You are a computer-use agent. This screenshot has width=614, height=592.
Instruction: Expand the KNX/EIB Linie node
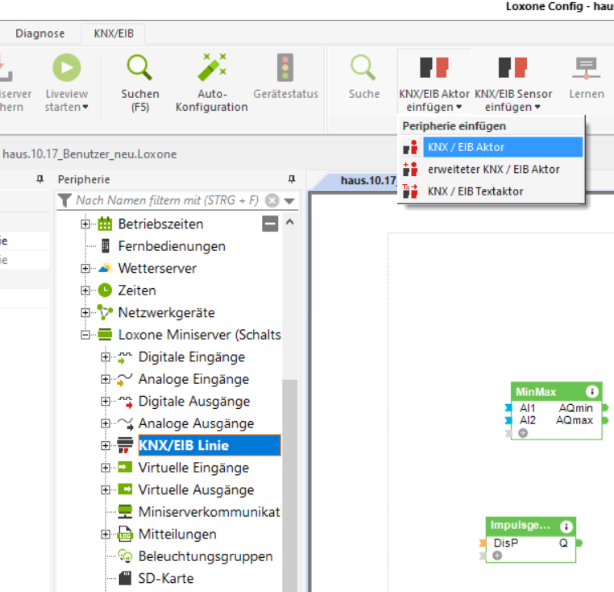(x=105, y=446)
